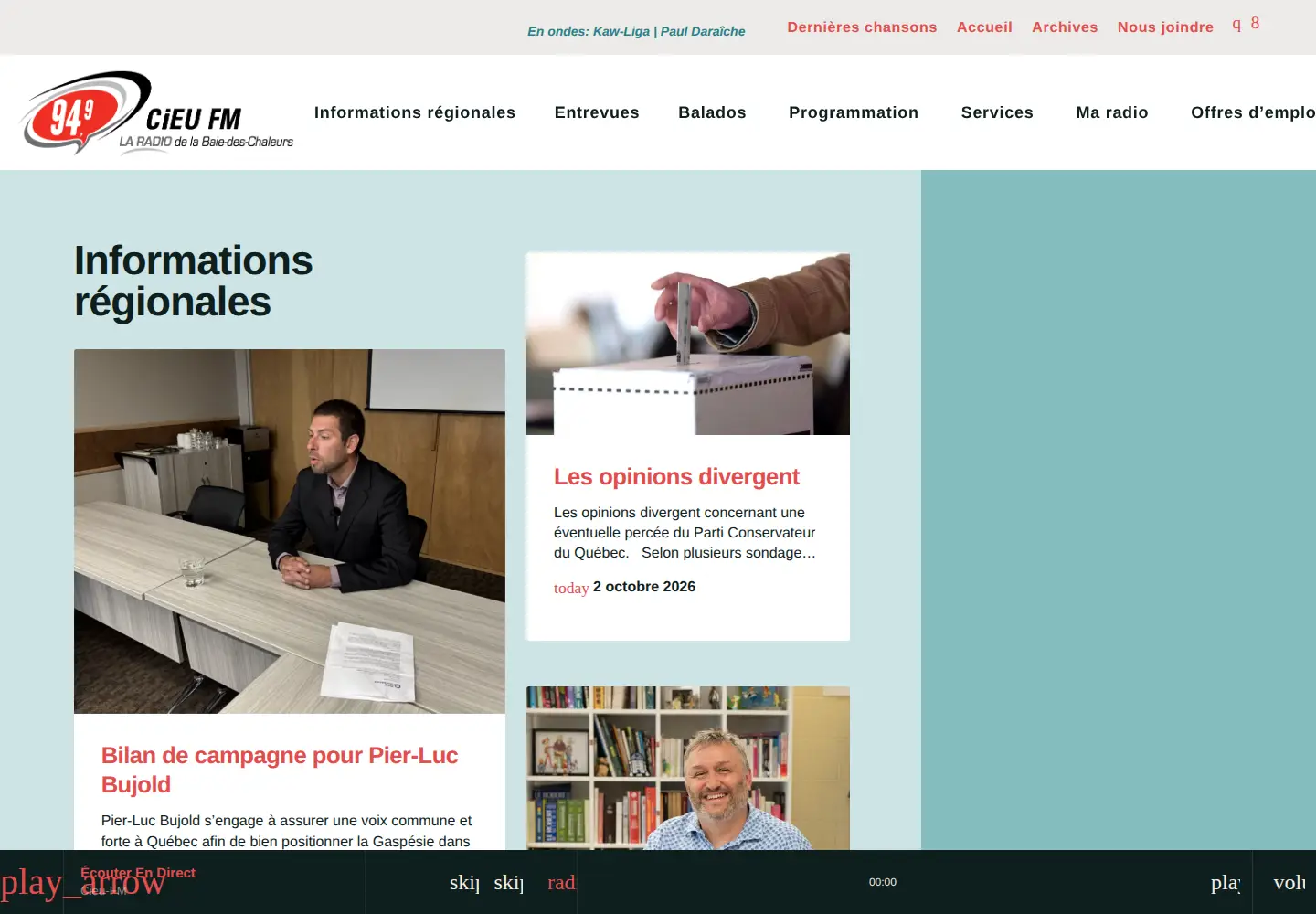Click the "8" glyph icon in top bar
Viewport: 1316px width, 914px height.
click(x=1256, y=24)
